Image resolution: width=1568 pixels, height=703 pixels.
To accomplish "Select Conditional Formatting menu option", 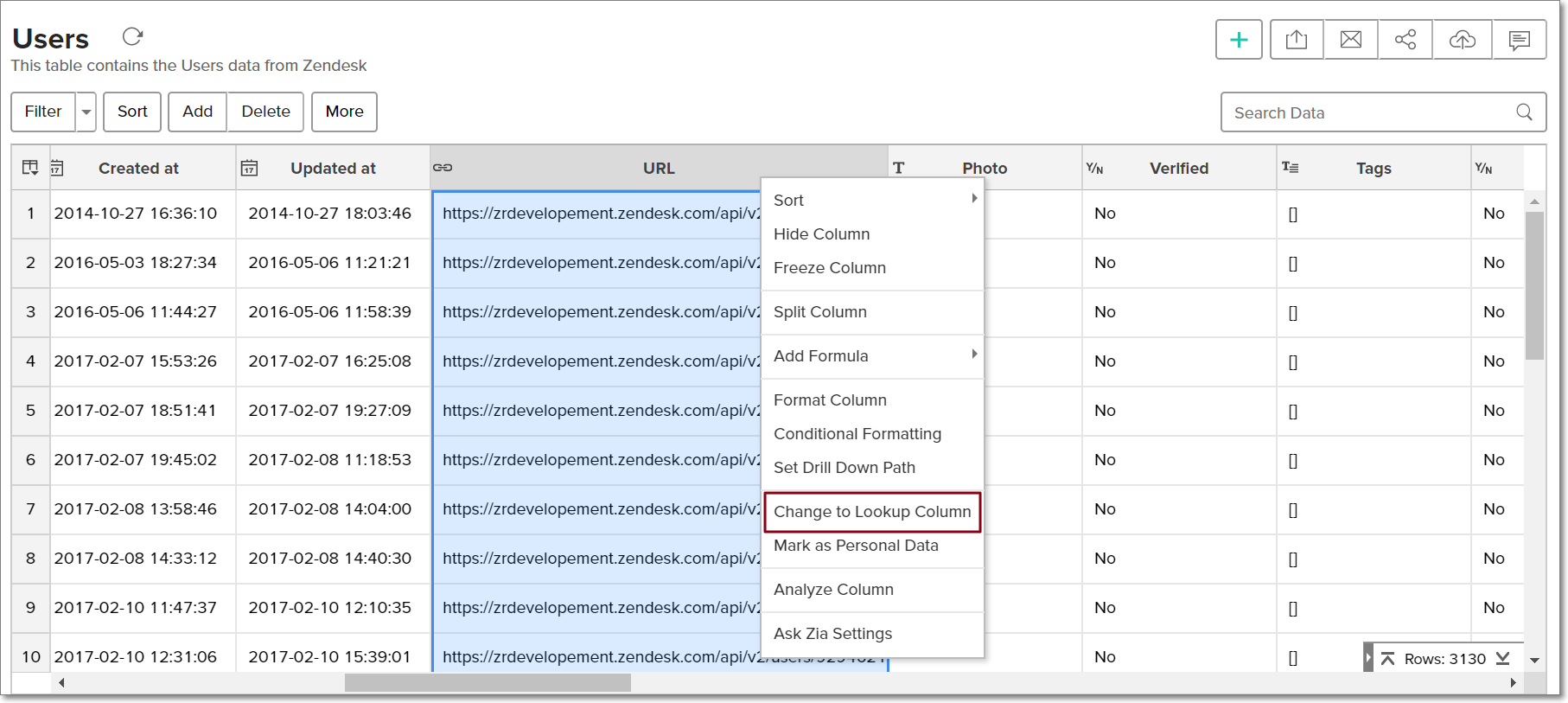I will coord(857,434).
